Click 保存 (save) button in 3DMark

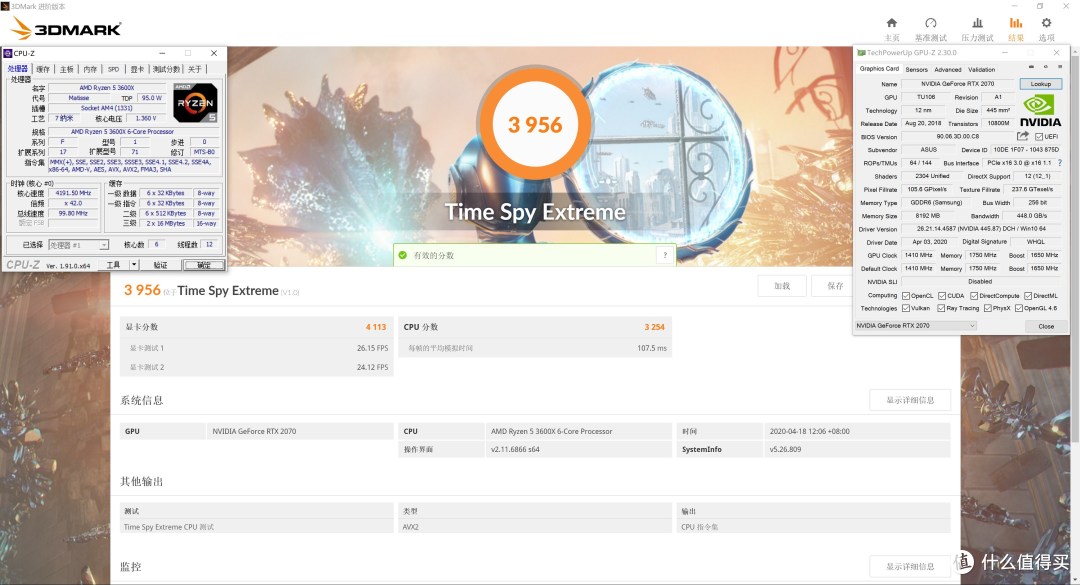point(835,286)
